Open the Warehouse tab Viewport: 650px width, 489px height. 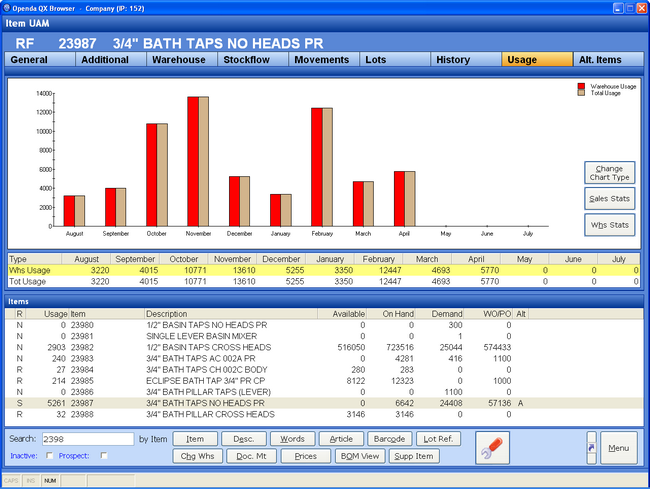(x=182, y=60)
